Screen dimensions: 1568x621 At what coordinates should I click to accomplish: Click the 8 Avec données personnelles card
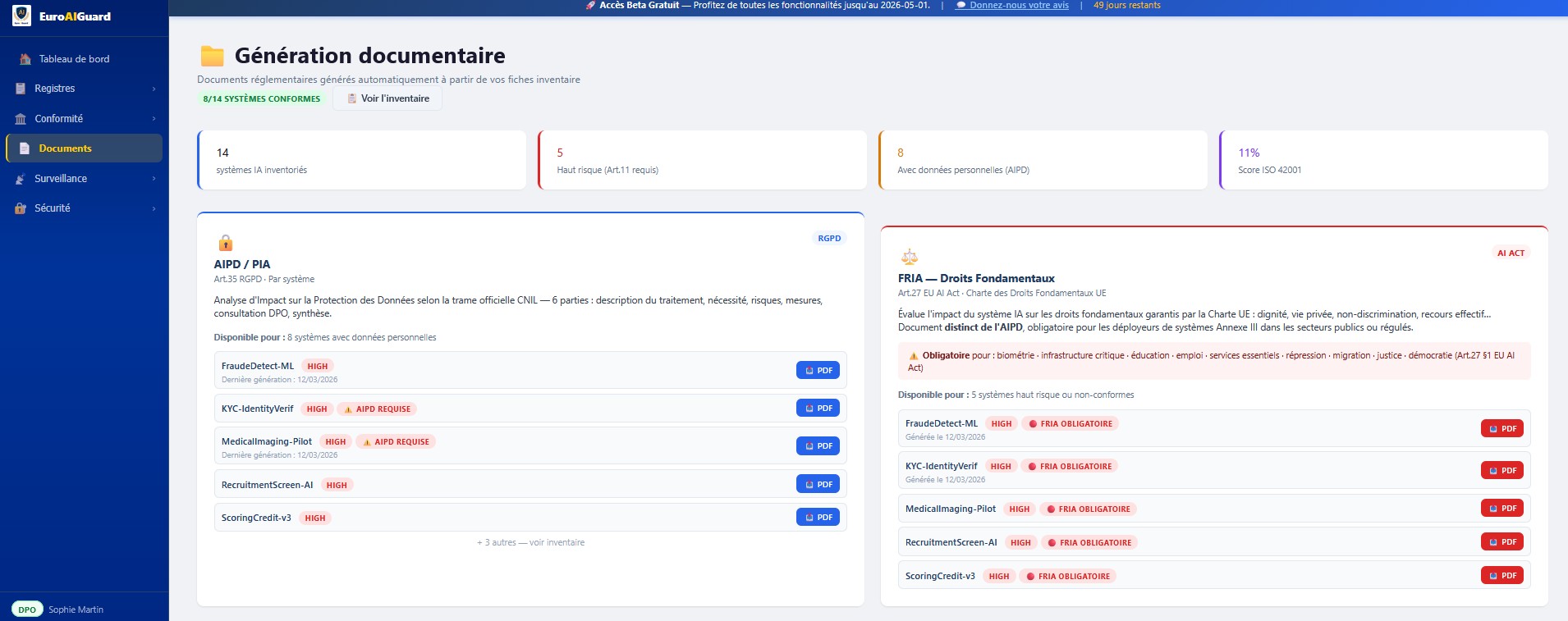(x=1043, y=160)
